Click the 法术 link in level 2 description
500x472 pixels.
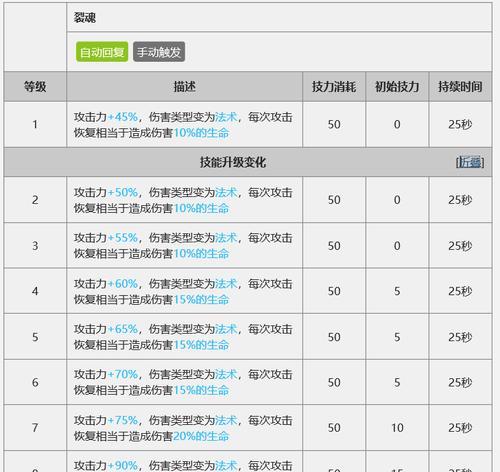(x=226, y=192)
